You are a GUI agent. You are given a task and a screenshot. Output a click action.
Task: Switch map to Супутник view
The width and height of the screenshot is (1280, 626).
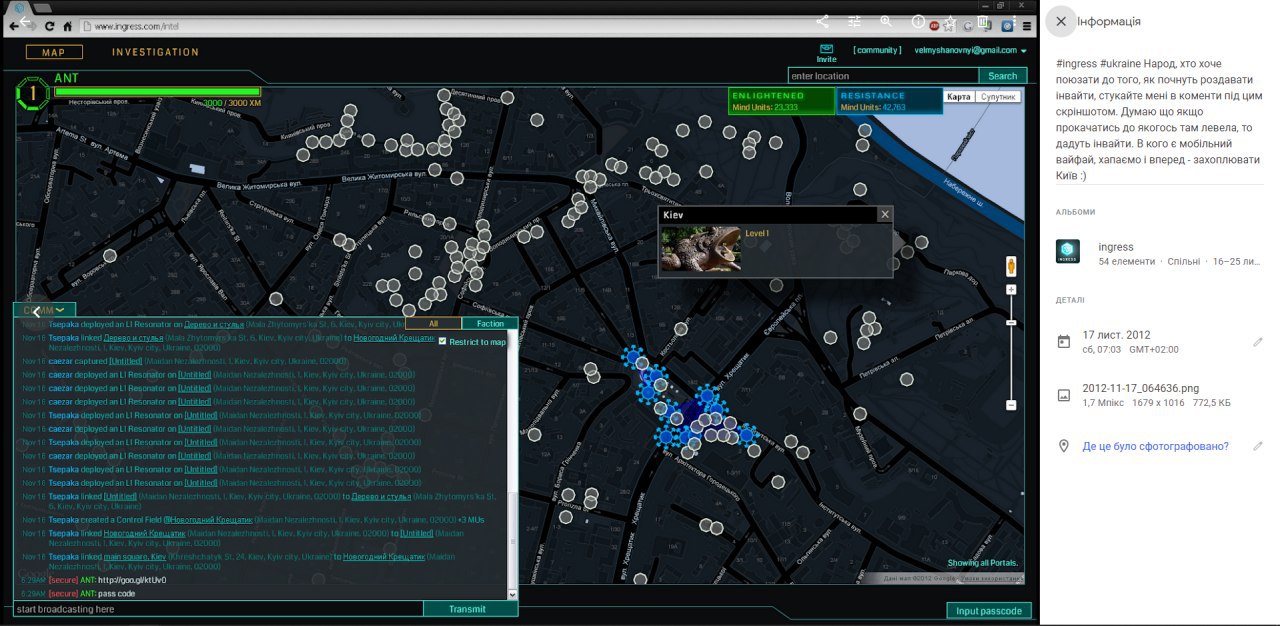coord(997,97)
